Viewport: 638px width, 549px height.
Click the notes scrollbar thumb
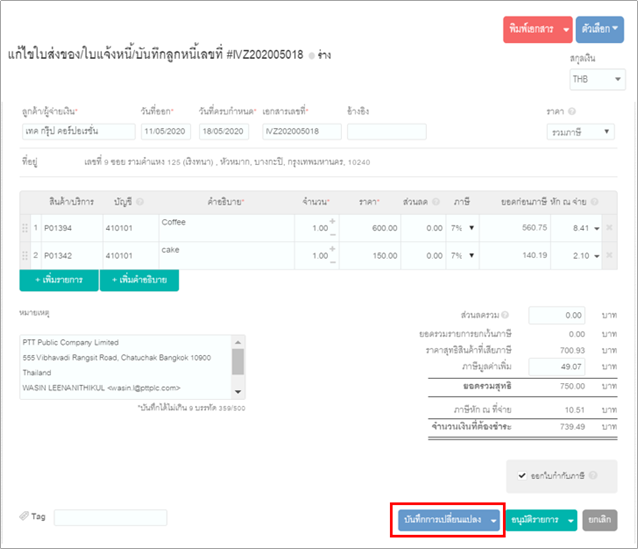click(x=238, y=361)
